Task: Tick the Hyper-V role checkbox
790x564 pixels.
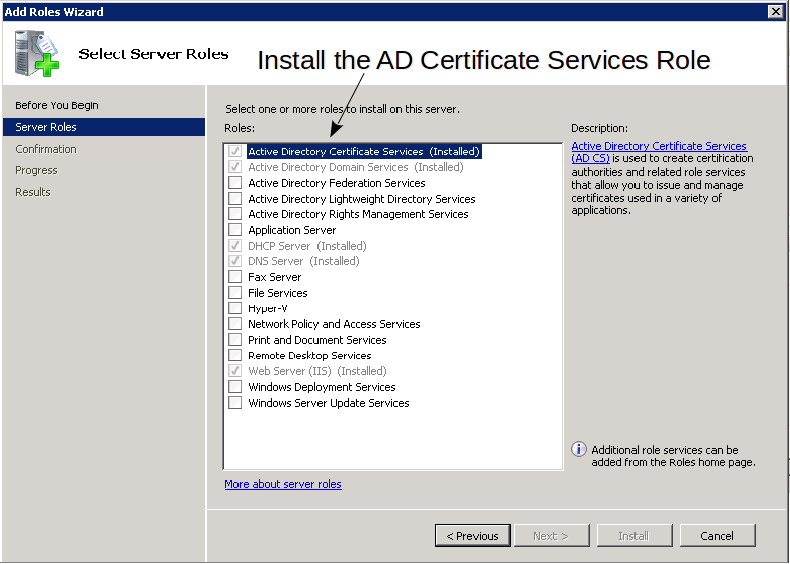Action: click(235, 308)
